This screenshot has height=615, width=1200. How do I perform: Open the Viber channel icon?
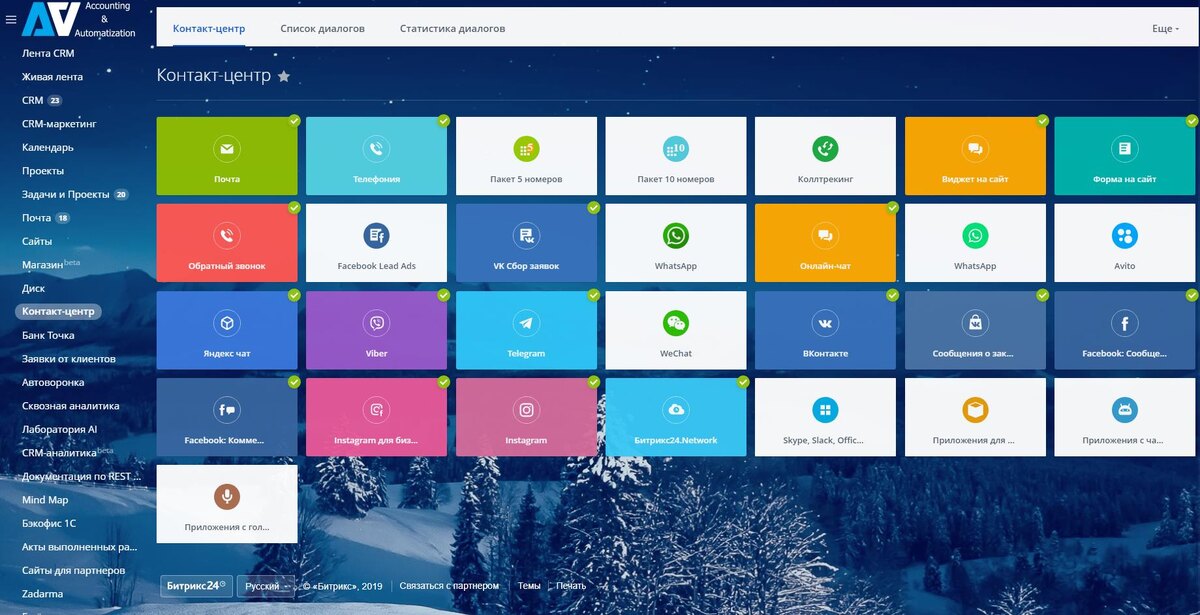coord(376,323)
